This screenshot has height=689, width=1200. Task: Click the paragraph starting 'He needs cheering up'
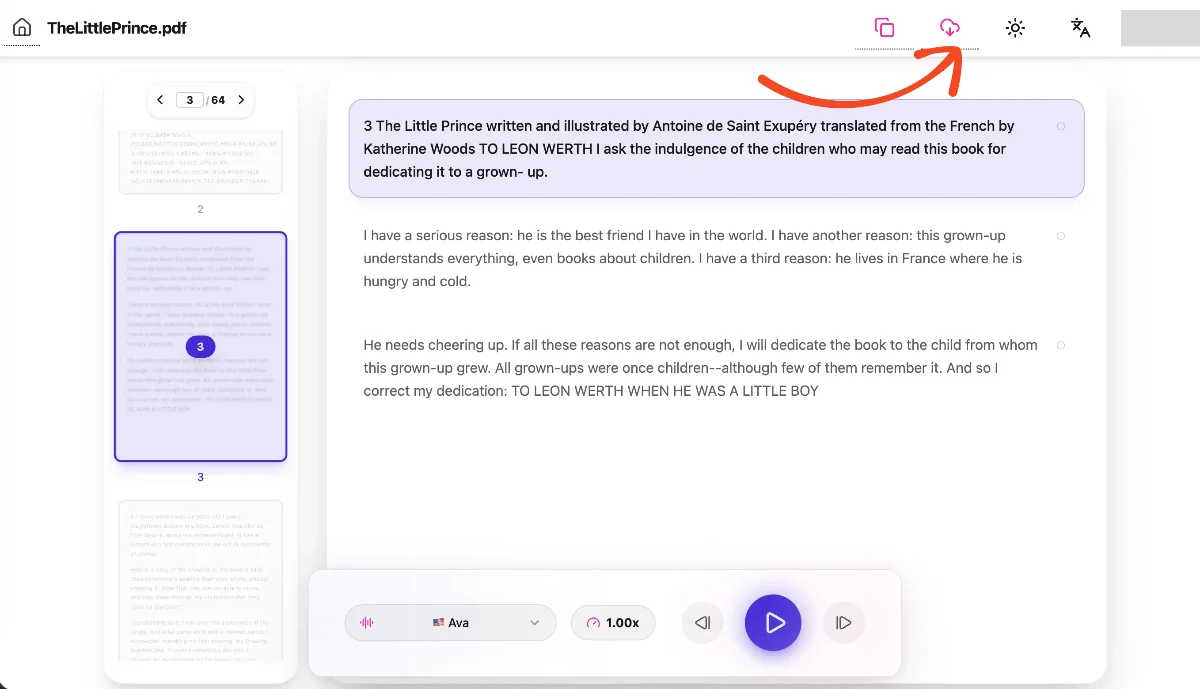point(700,368)
